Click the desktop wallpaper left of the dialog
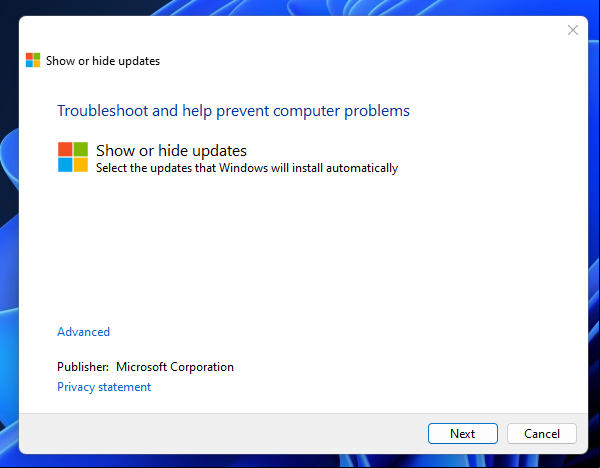 coord(9,237)
